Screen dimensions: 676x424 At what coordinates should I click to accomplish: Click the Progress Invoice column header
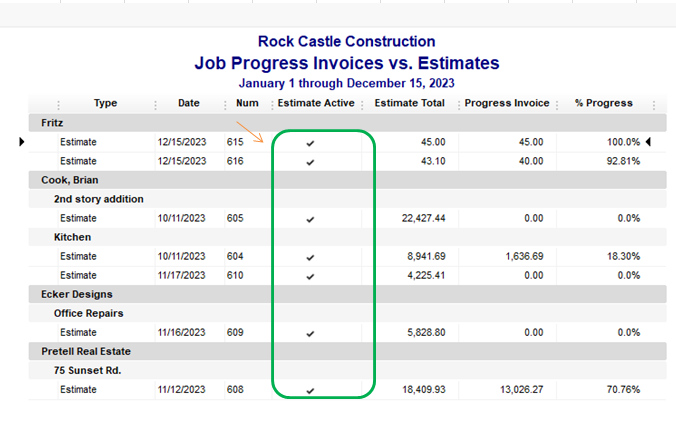point(507,103)
